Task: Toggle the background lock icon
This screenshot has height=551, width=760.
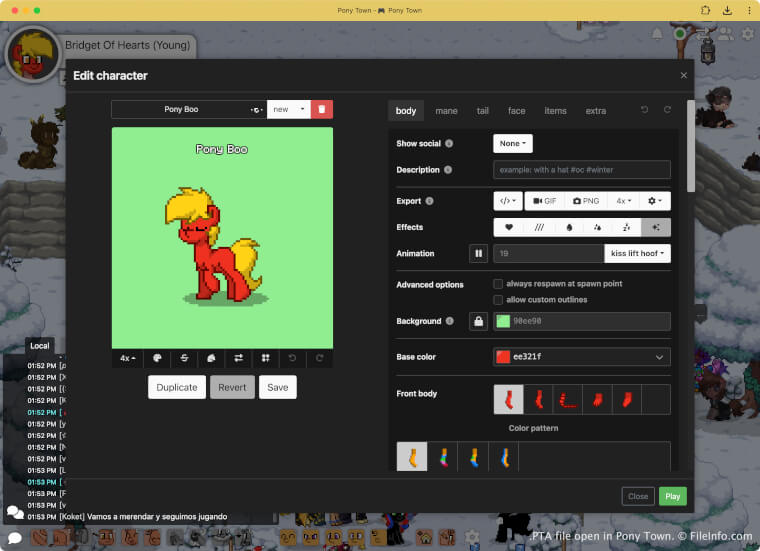Action: [479, 321]
